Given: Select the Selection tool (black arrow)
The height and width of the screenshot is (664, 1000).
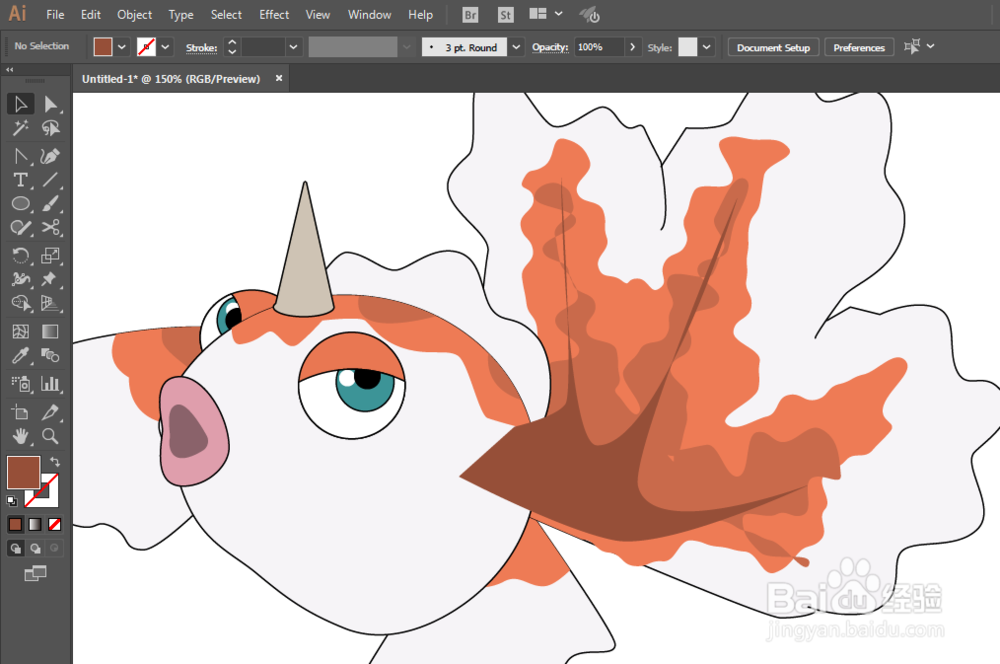Looking at the screenshot, I should click(20, 104).
